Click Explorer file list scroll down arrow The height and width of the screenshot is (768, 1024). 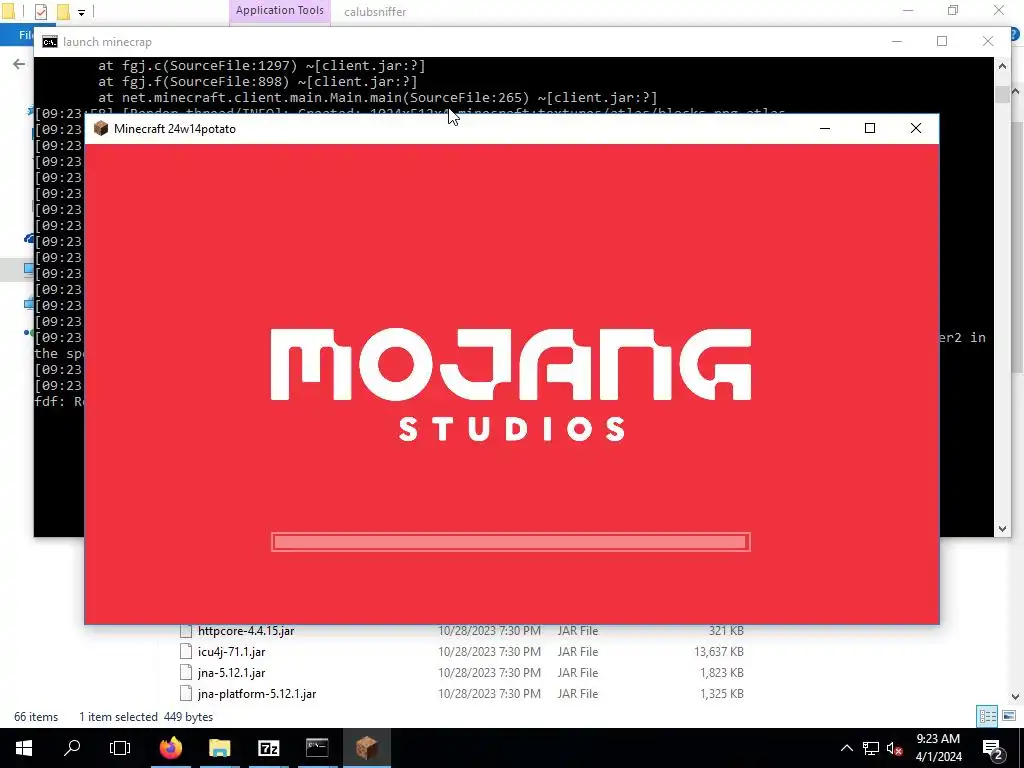point(1016,697)
